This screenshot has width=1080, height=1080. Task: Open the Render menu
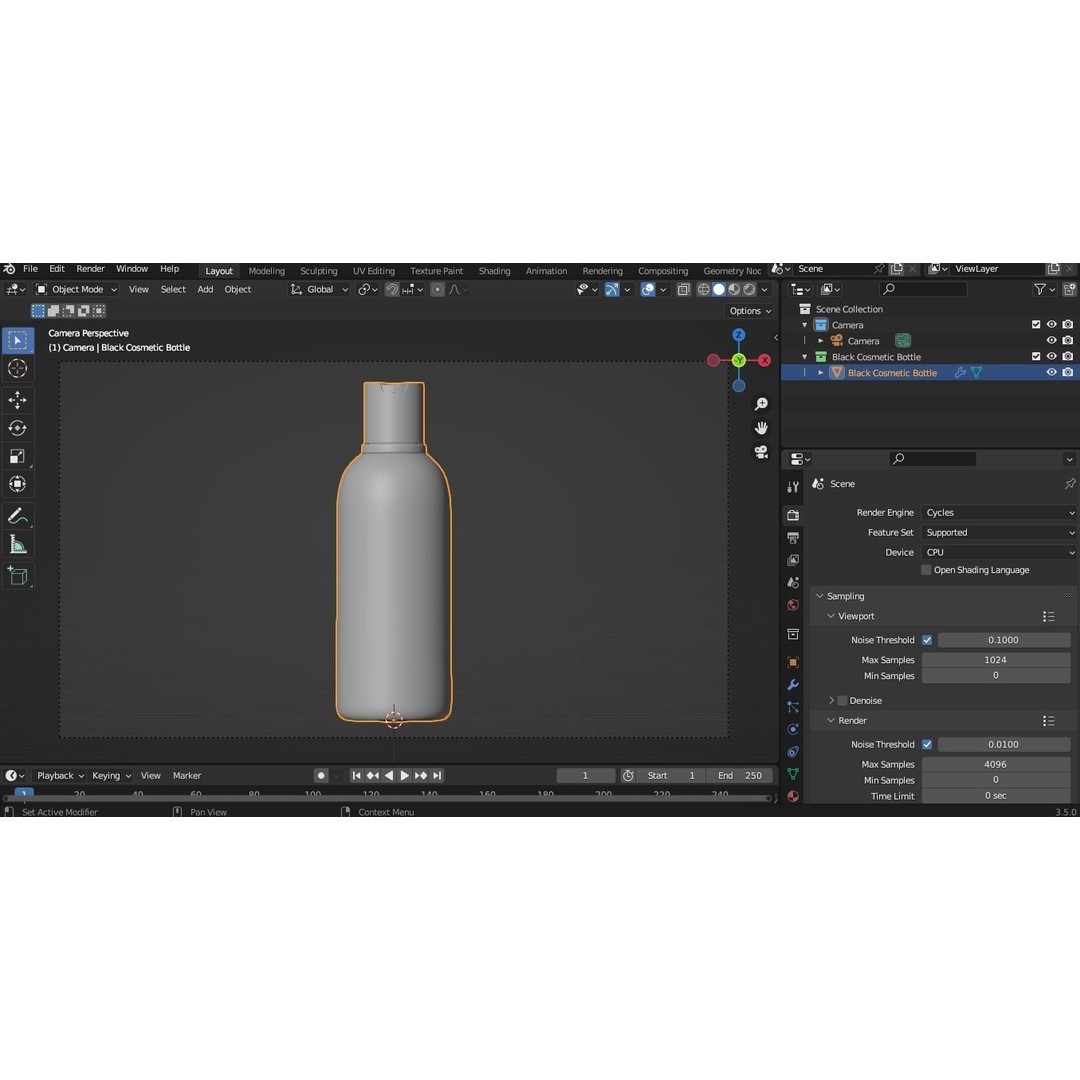[x=90, y=269]
